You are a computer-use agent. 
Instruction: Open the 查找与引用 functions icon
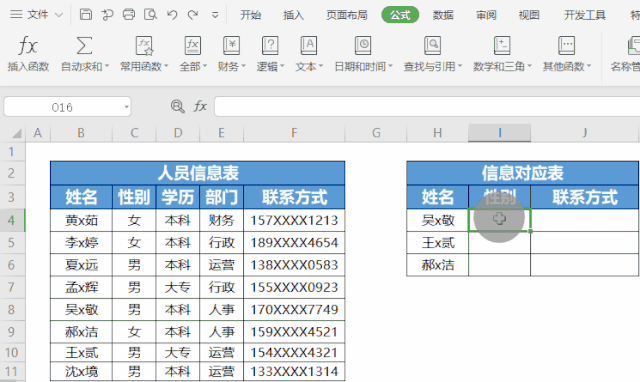point(432,45)
